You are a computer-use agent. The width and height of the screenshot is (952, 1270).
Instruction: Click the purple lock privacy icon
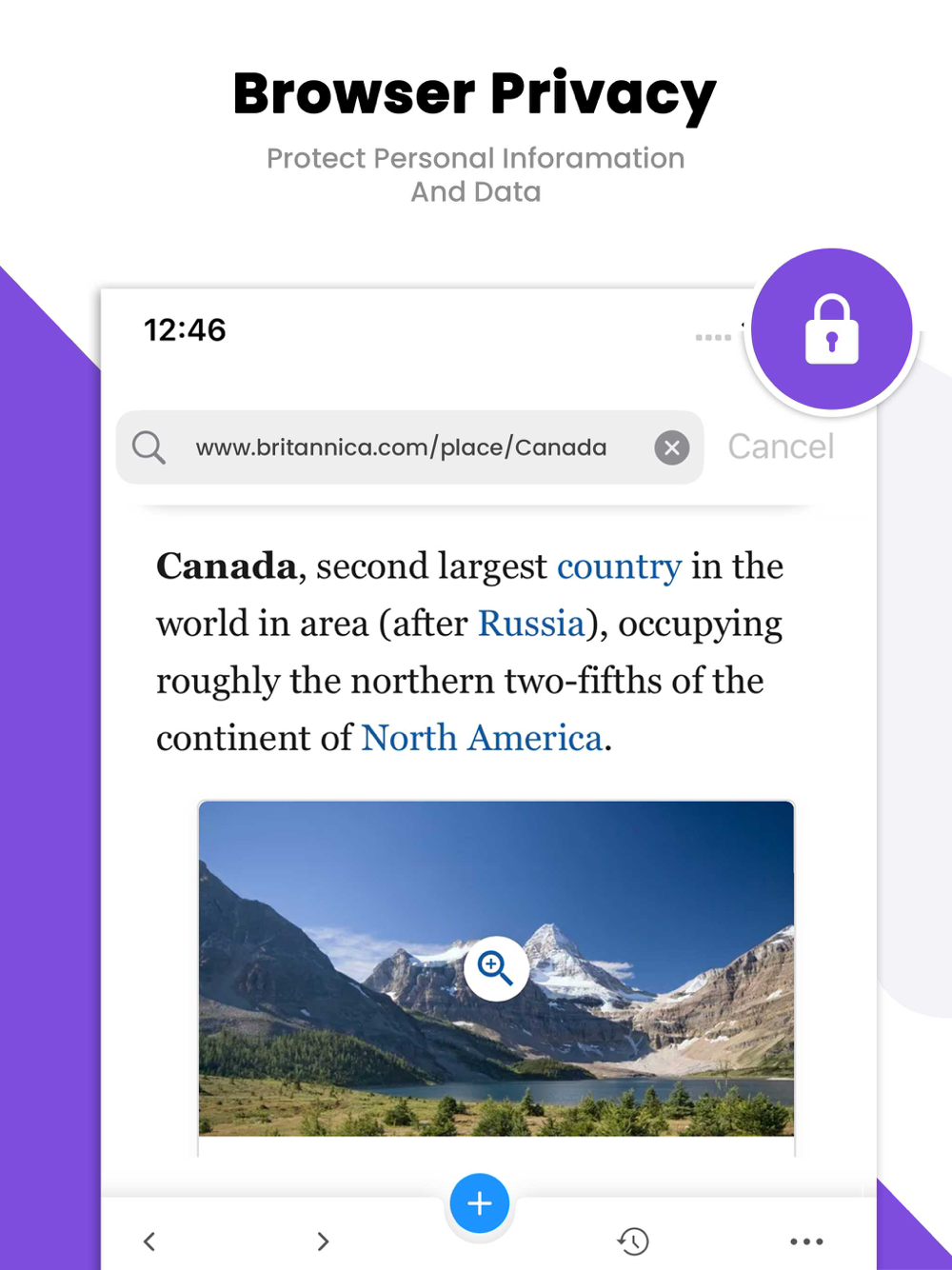tap(832, 329)
